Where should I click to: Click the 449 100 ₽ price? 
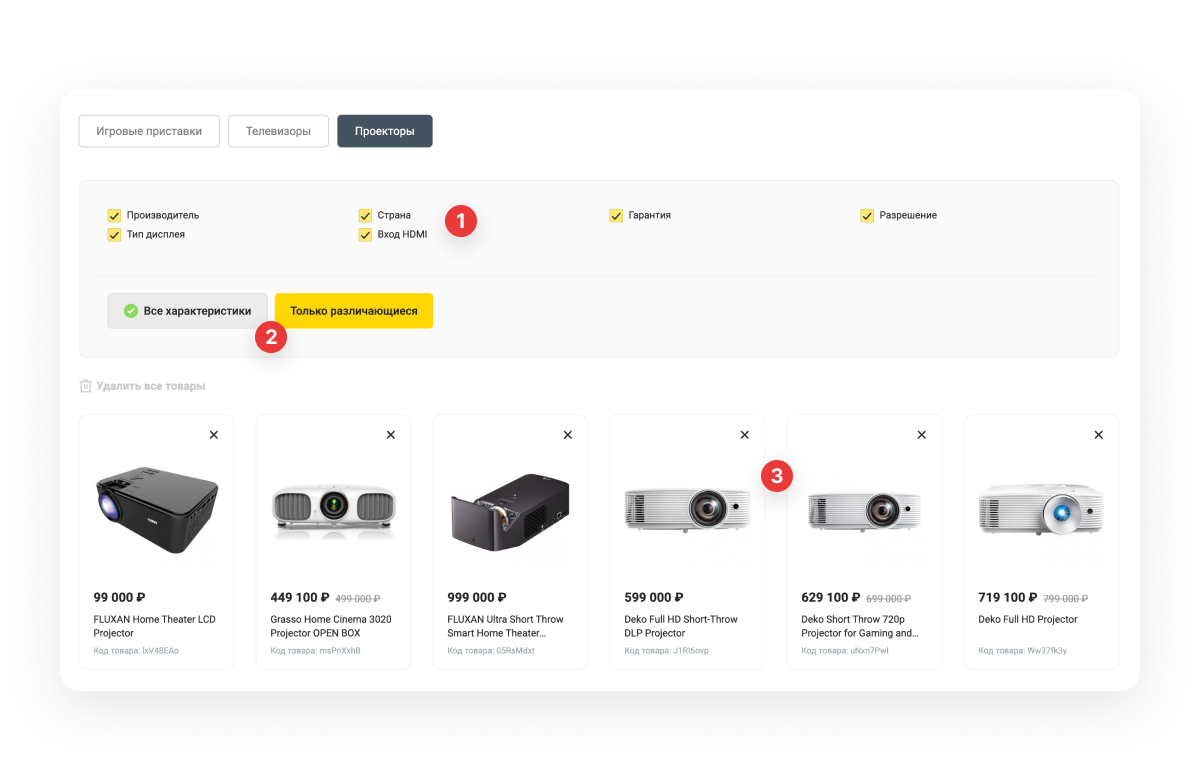(299, 598)
